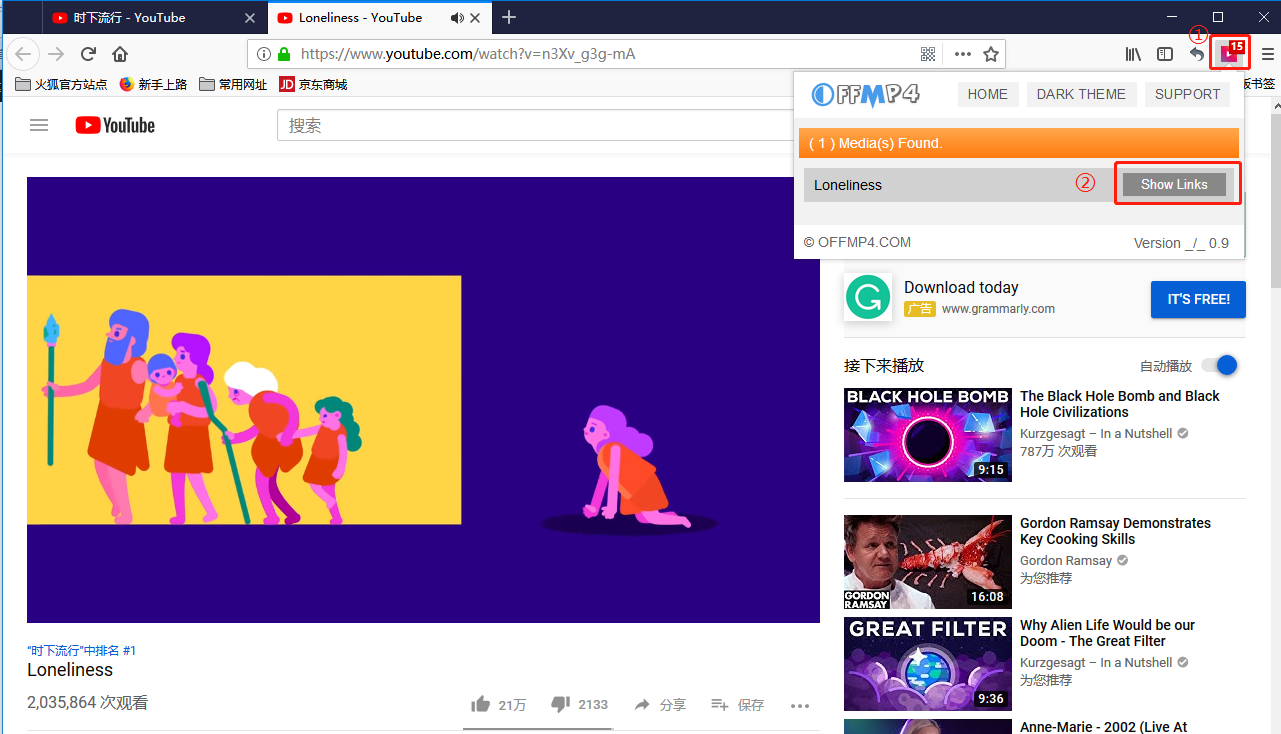Open title The Black Hole Bomb and Black Hole Civilizations

(1120, 404)
